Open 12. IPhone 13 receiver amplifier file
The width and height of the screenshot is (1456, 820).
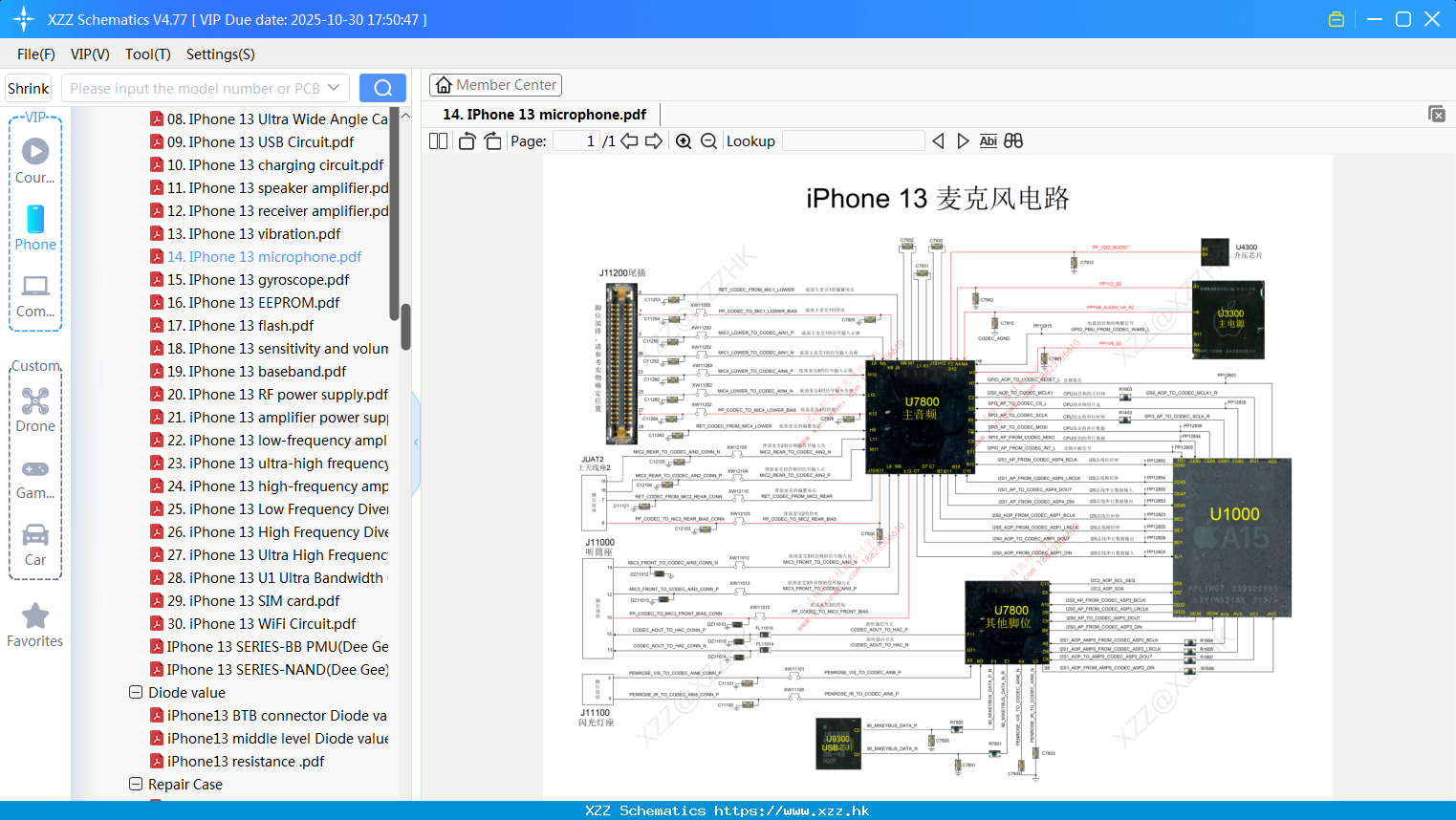tap(278, 211)
